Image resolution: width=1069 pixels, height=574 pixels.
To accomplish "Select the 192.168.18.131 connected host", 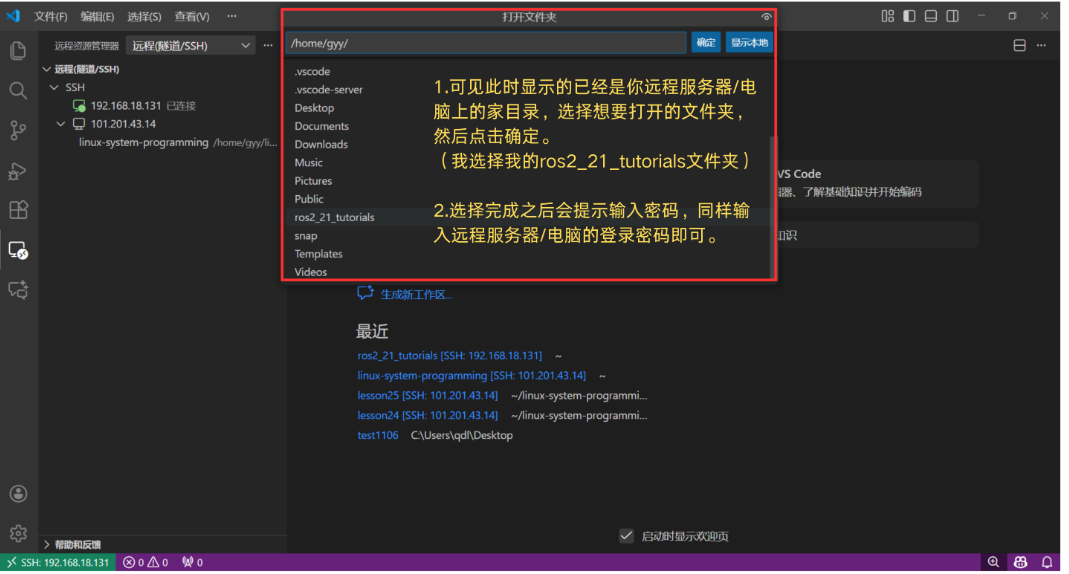I will point(134,106).
